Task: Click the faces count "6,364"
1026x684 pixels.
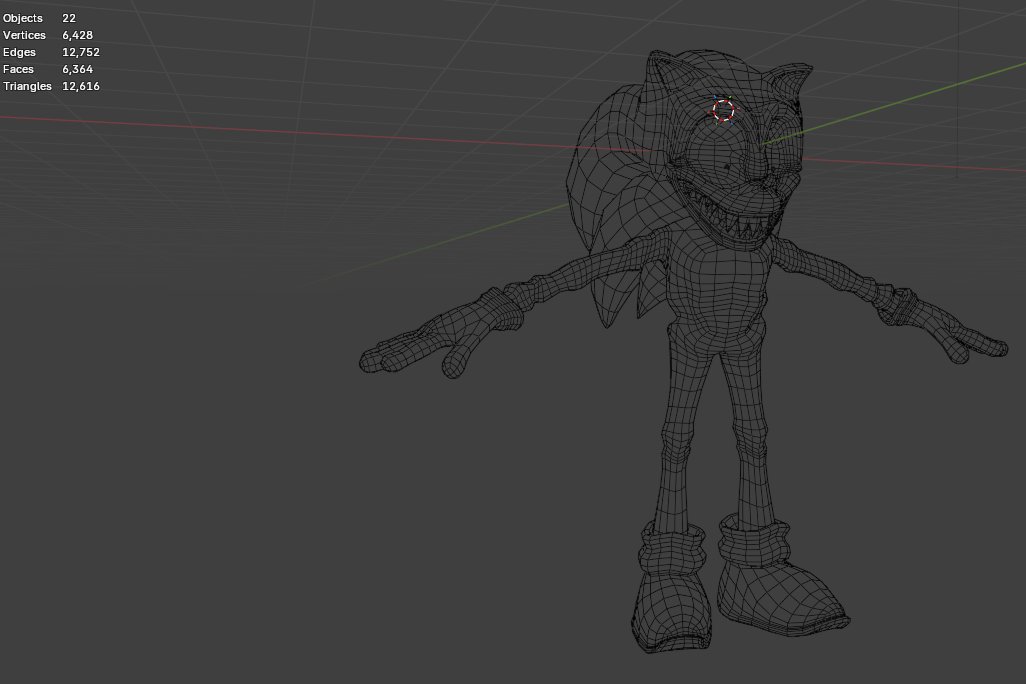Action: tap(77, 69)
